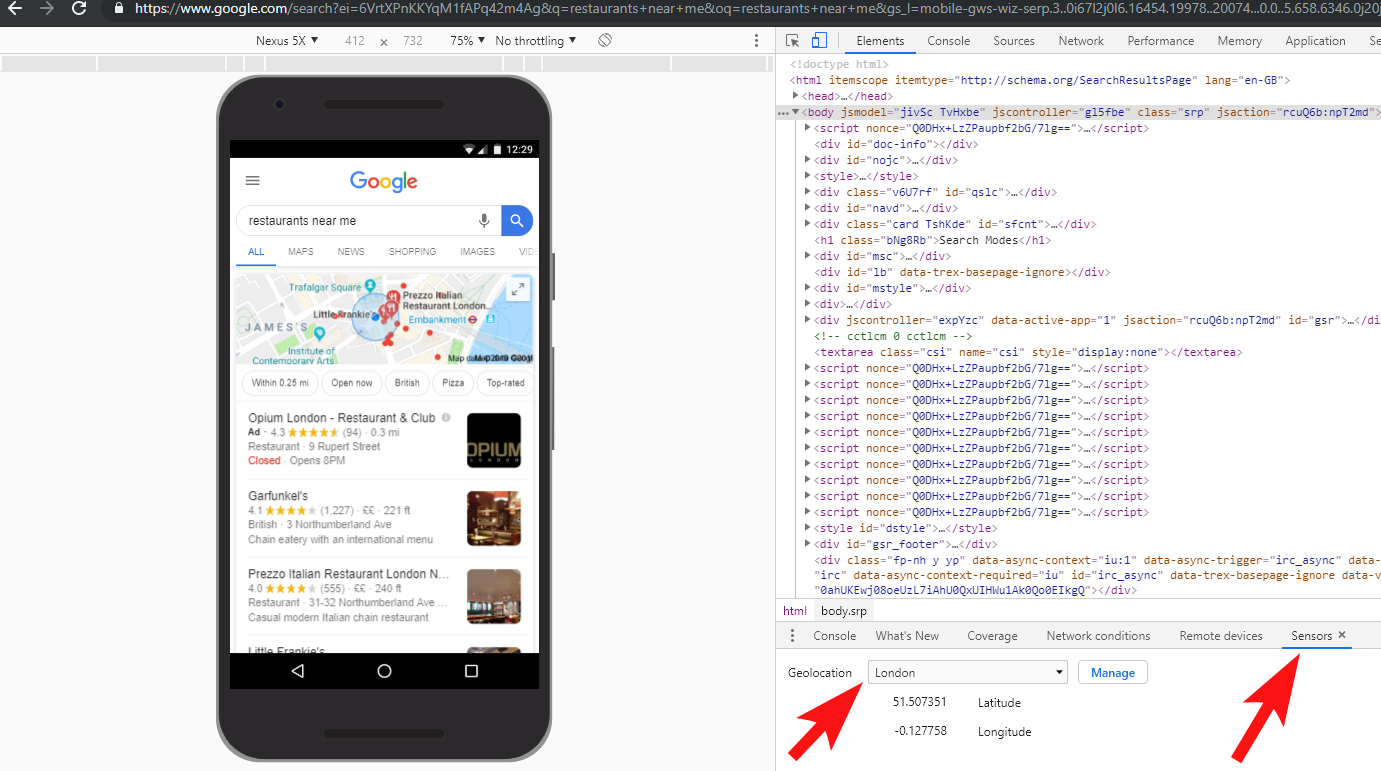Expand the style id dstyle node
The height and width of the screenshot is (771, 1381).
(x=808, y=528)
